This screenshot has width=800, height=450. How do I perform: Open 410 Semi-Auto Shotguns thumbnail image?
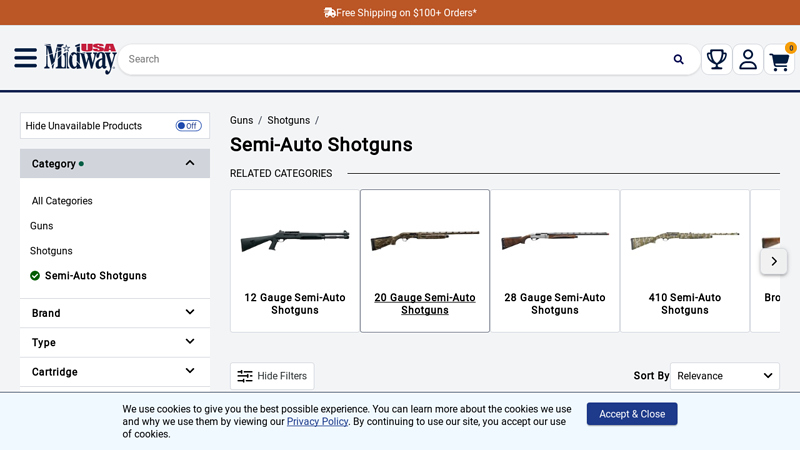tap(685, 240)
